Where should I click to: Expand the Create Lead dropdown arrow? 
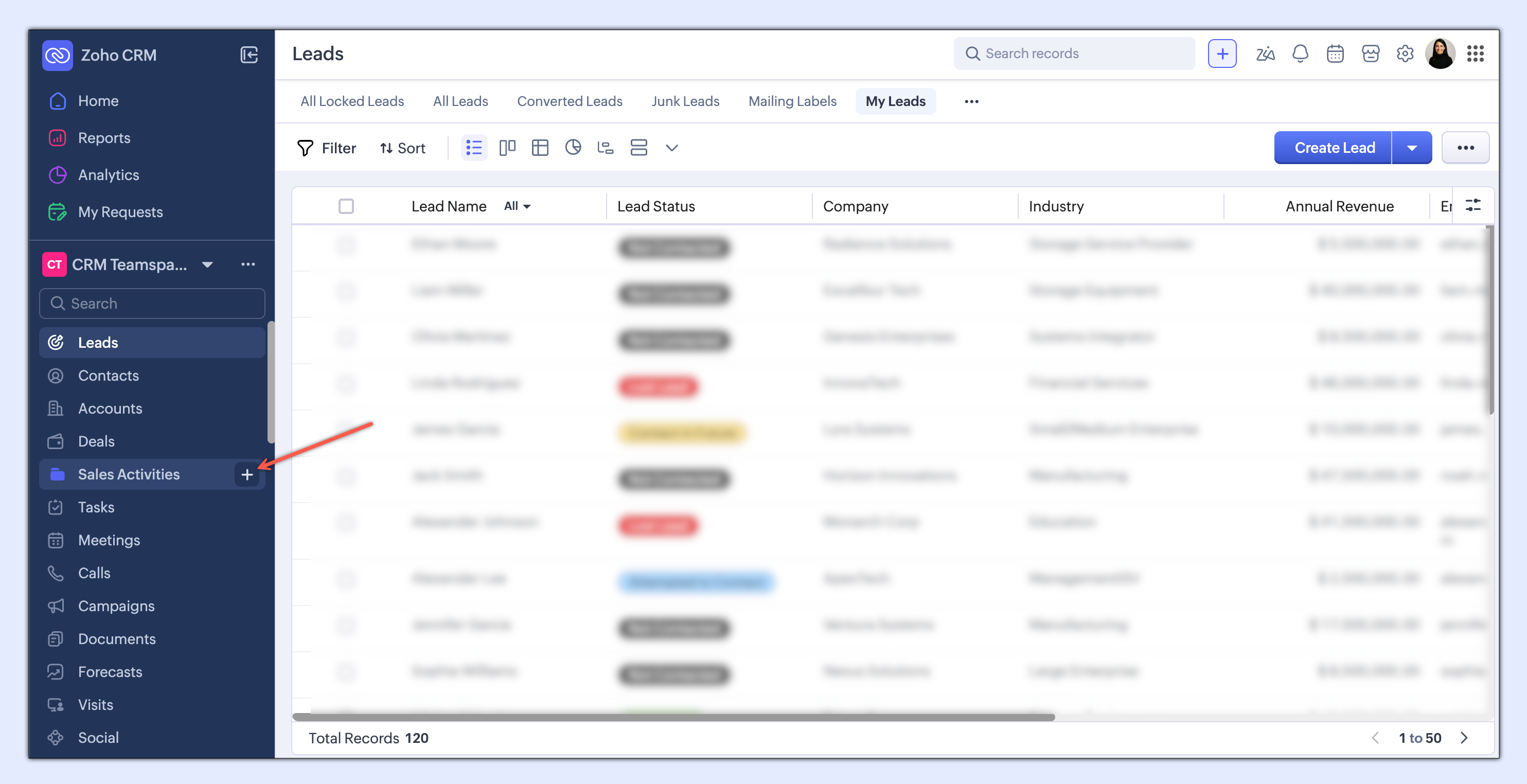click(x=1412, y=148)
